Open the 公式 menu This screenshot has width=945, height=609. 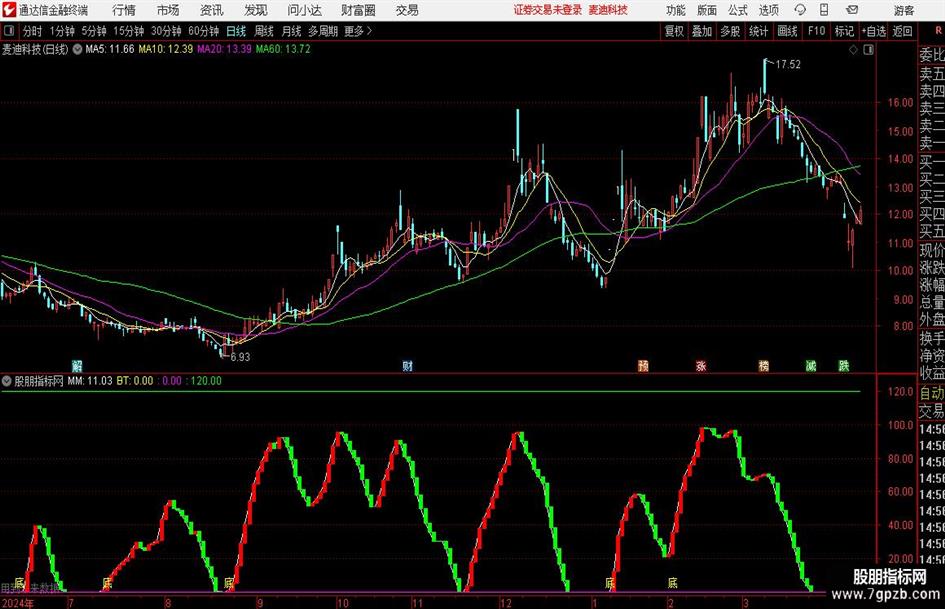tap(737, 10)
